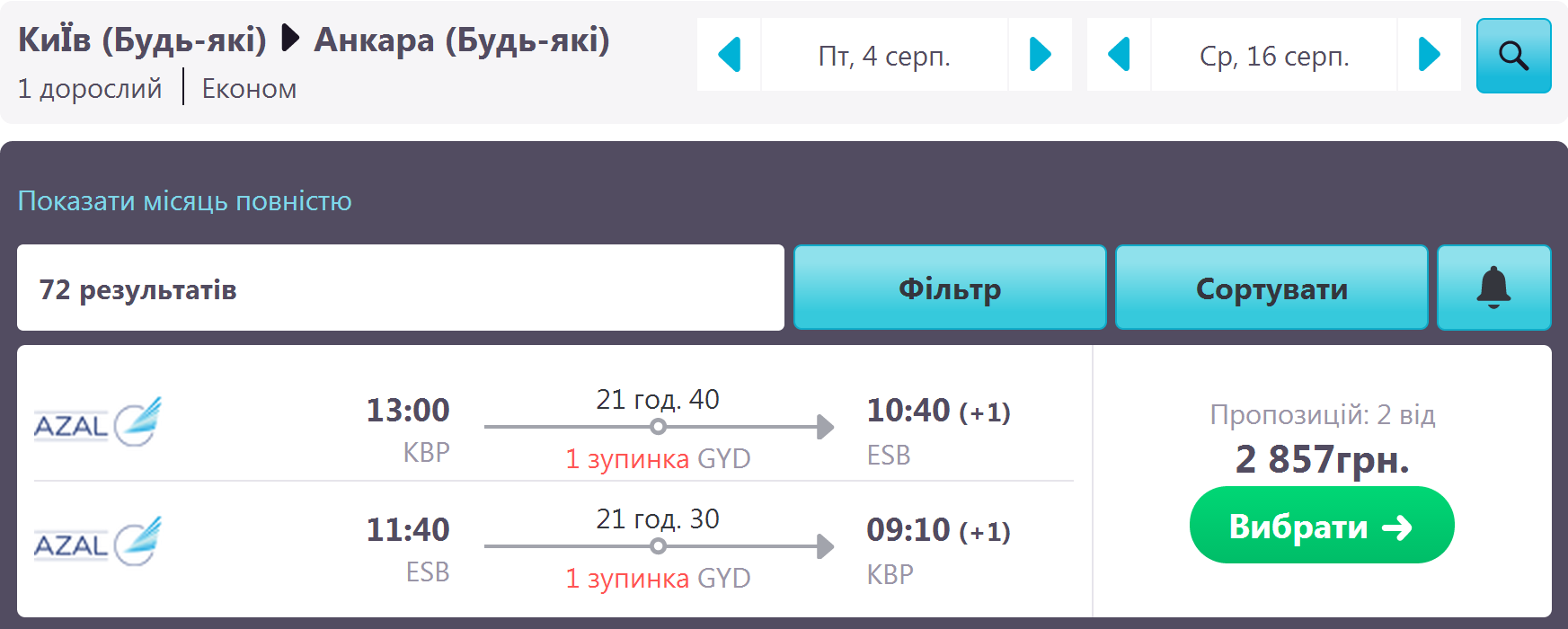Click AZAL logo on outbound flight
Image resolution: width=1568 pixels, height=629 pixels.
97,421
